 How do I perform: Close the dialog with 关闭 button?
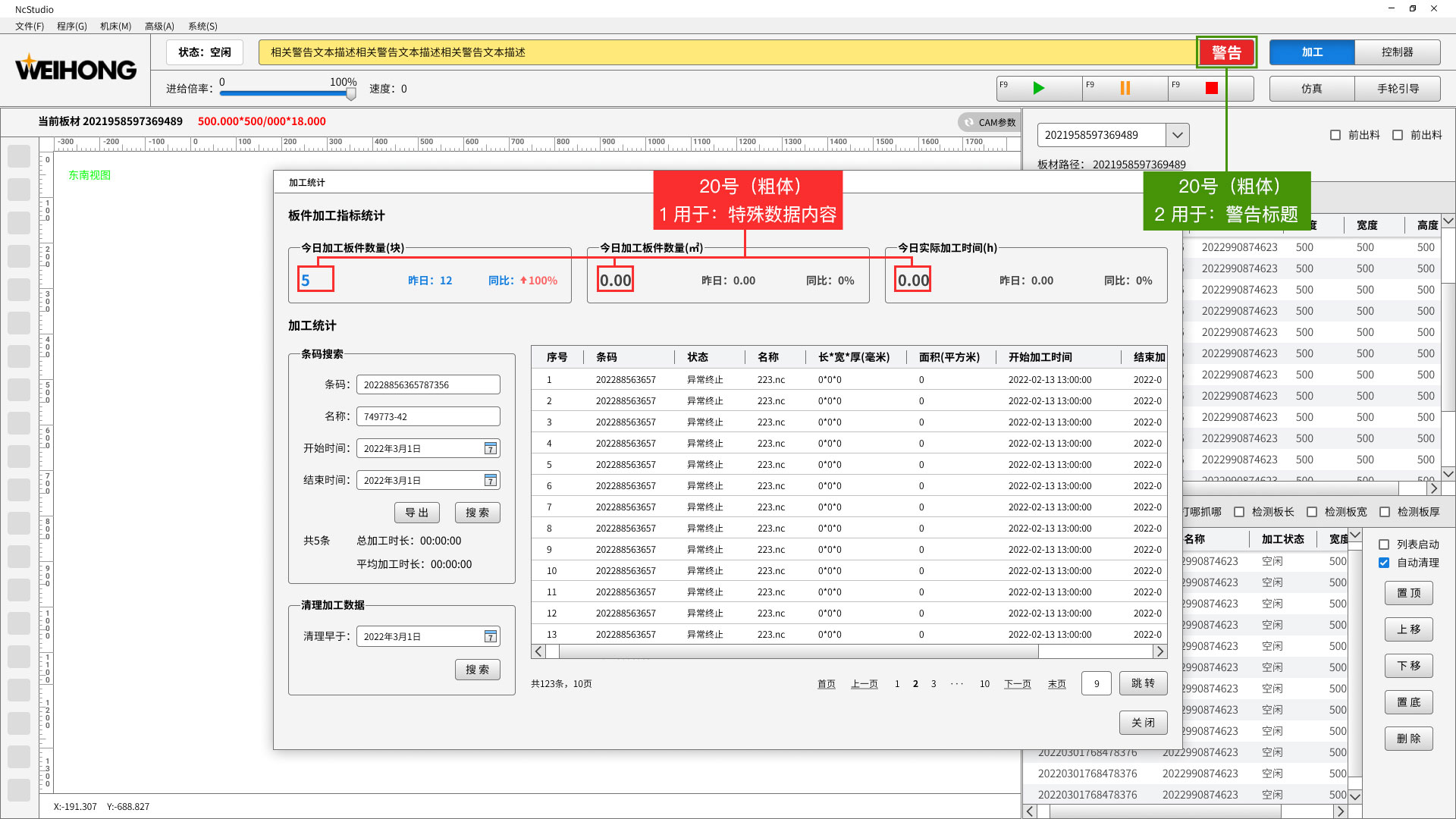1144,723
